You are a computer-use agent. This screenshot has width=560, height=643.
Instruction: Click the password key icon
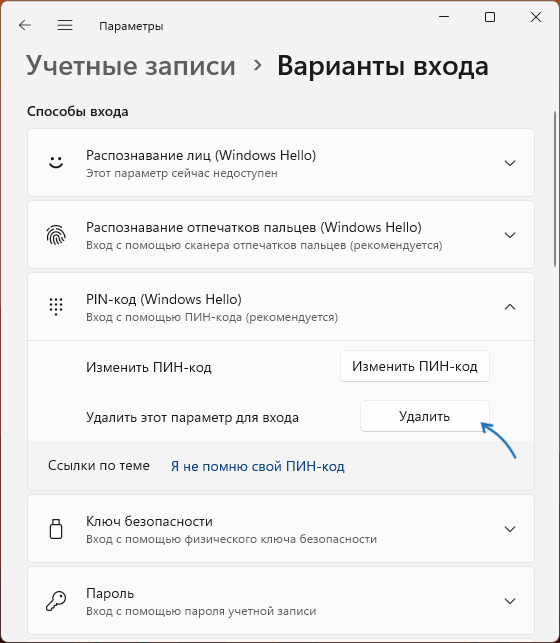pos(56,601)
